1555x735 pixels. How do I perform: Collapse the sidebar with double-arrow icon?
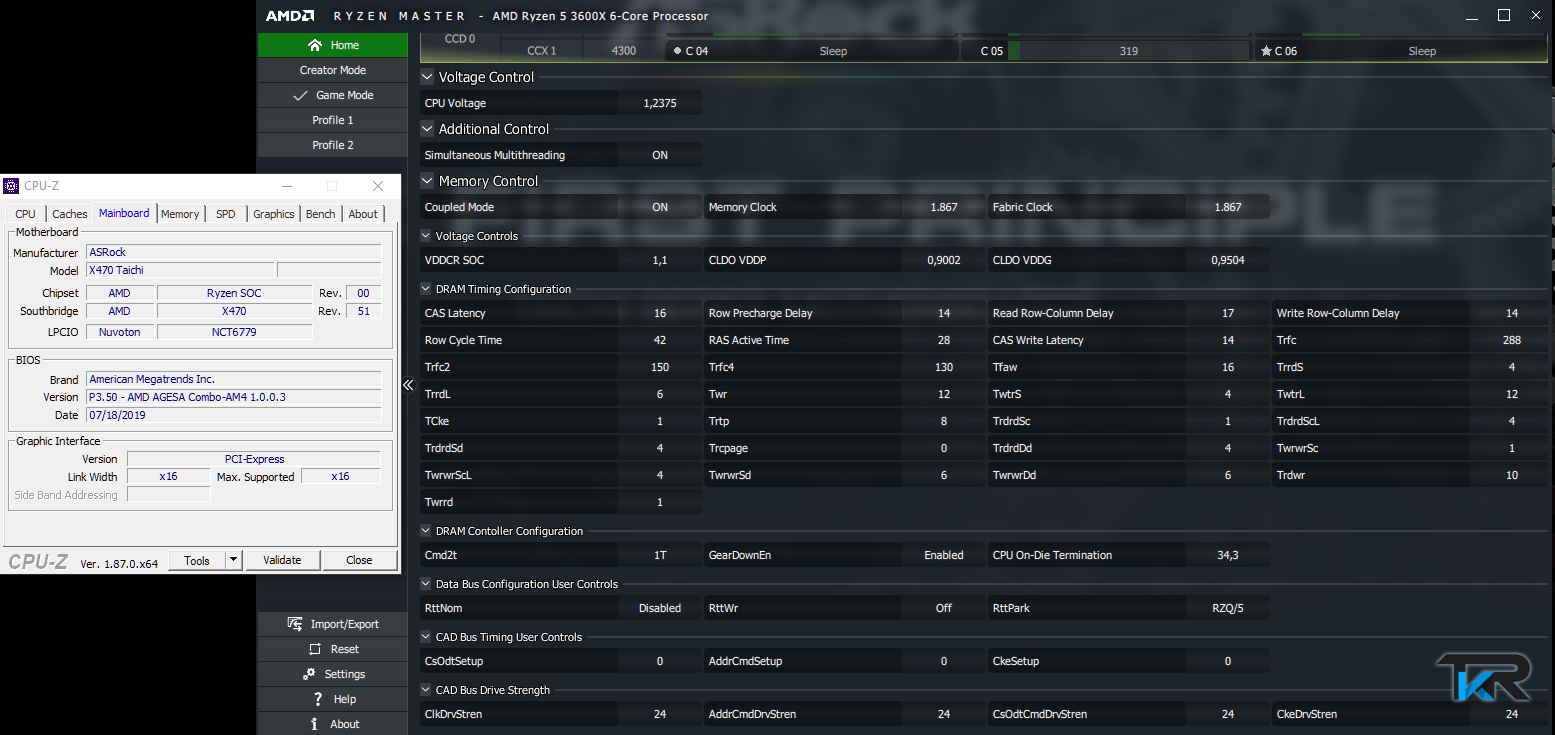click(x=409, y=384)
